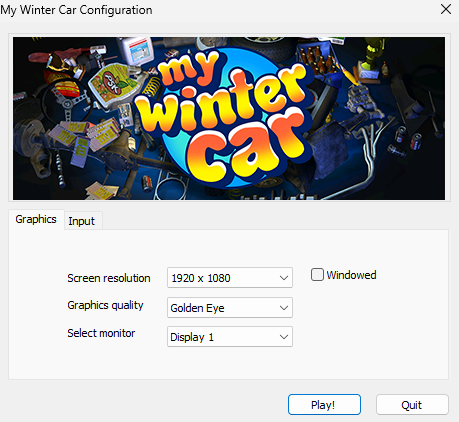Click the chevron next to Display 1
This screenshot has width=459, height=422.
(x=284, y=337)
